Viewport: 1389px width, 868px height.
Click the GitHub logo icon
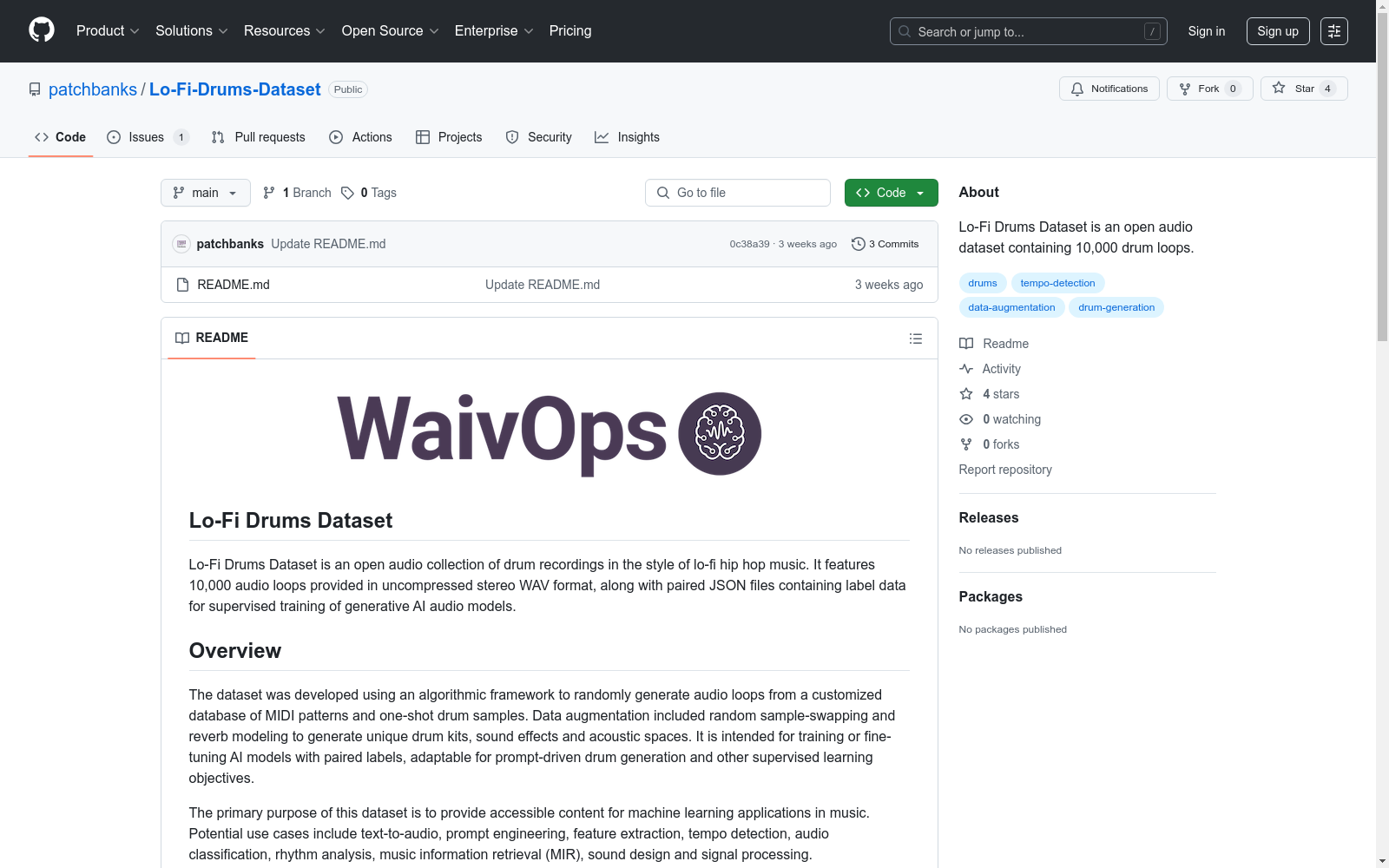coord(42,30)
